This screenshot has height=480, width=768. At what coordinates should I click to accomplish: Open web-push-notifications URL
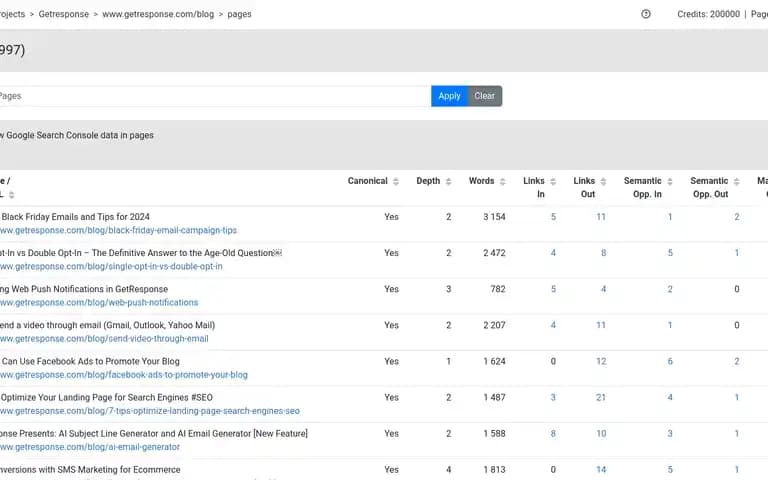pos(99,303)
